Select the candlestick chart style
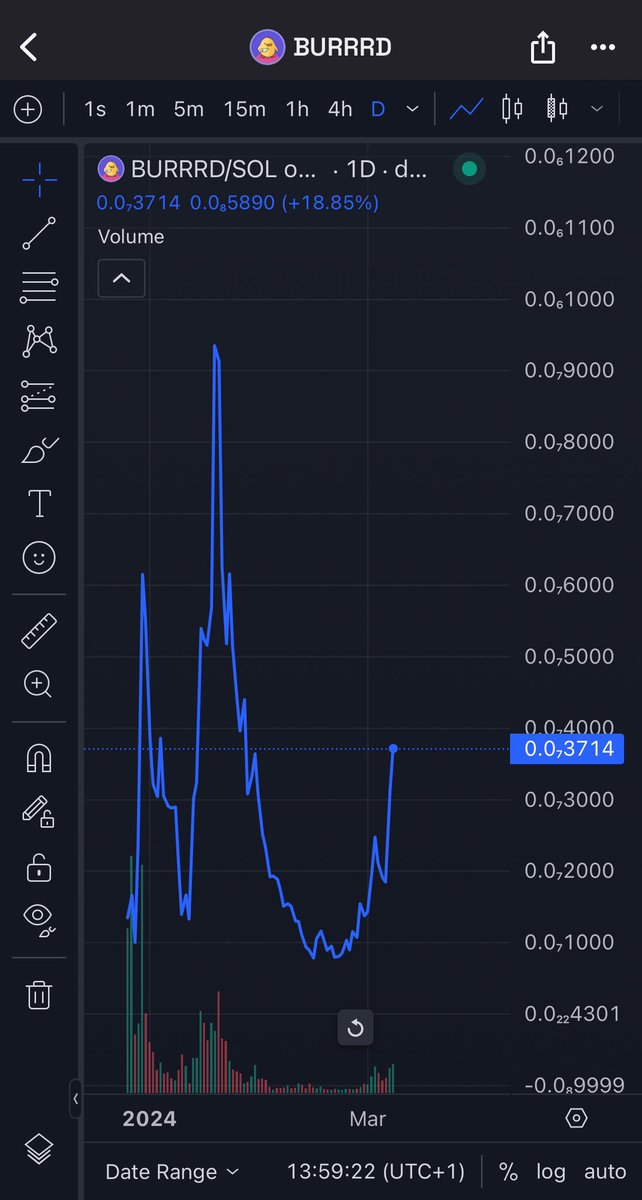 point(512,109)
